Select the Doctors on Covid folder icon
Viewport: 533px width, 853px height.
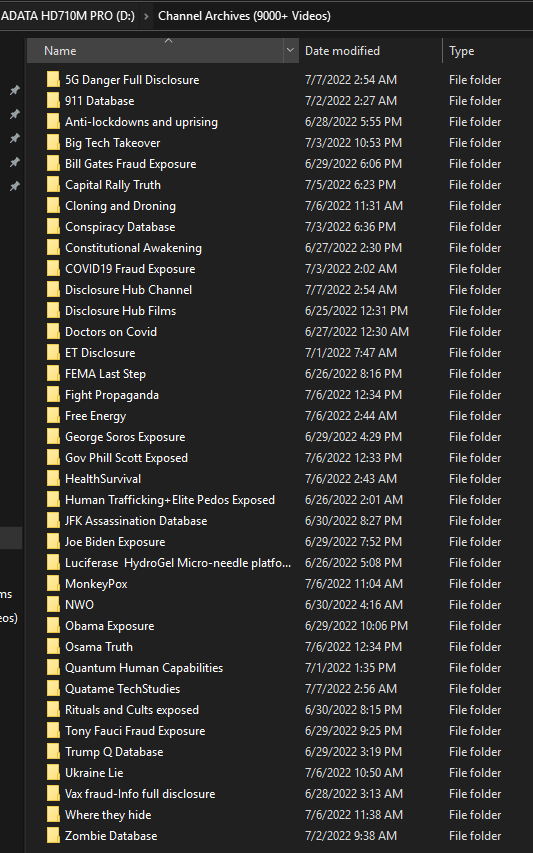point(53,332)
